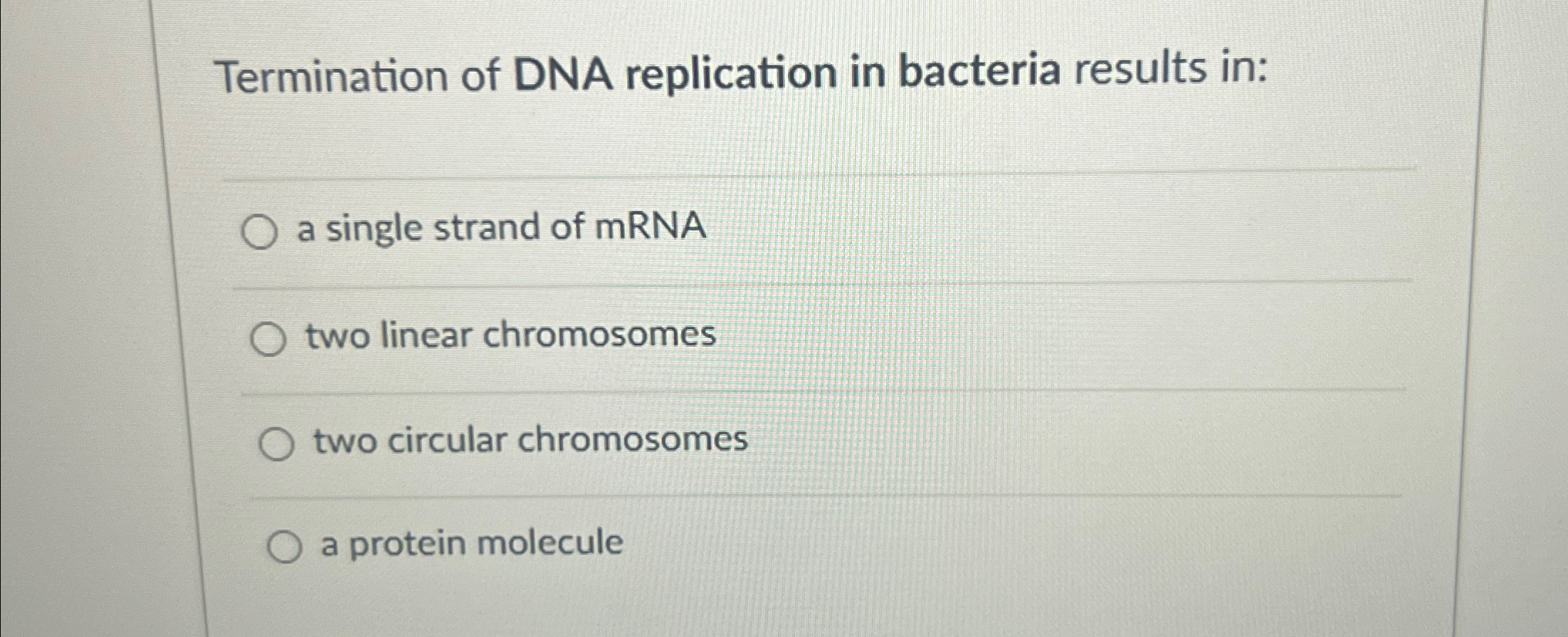Click the divider above 'two linear chromosomes'

point(819,288)
